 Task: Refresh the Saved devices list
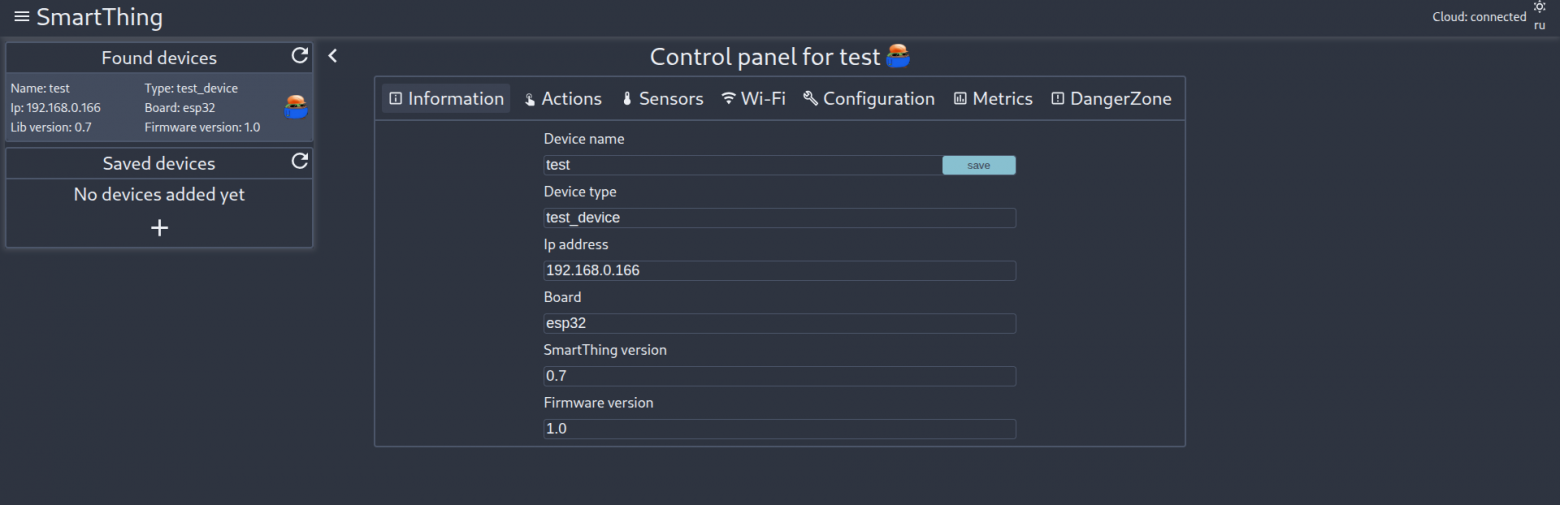point(299,161)
